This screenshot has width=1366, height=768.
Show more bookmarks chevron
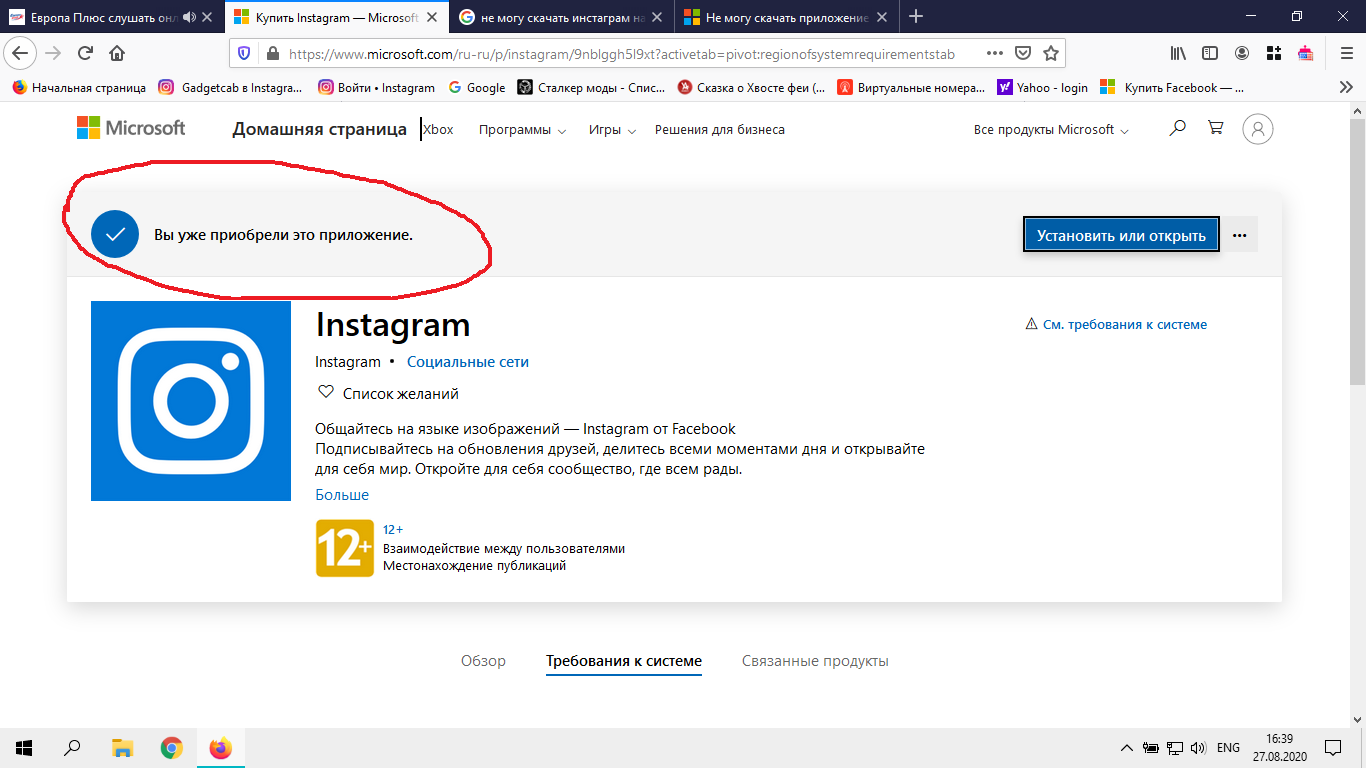pos(1346,87)
